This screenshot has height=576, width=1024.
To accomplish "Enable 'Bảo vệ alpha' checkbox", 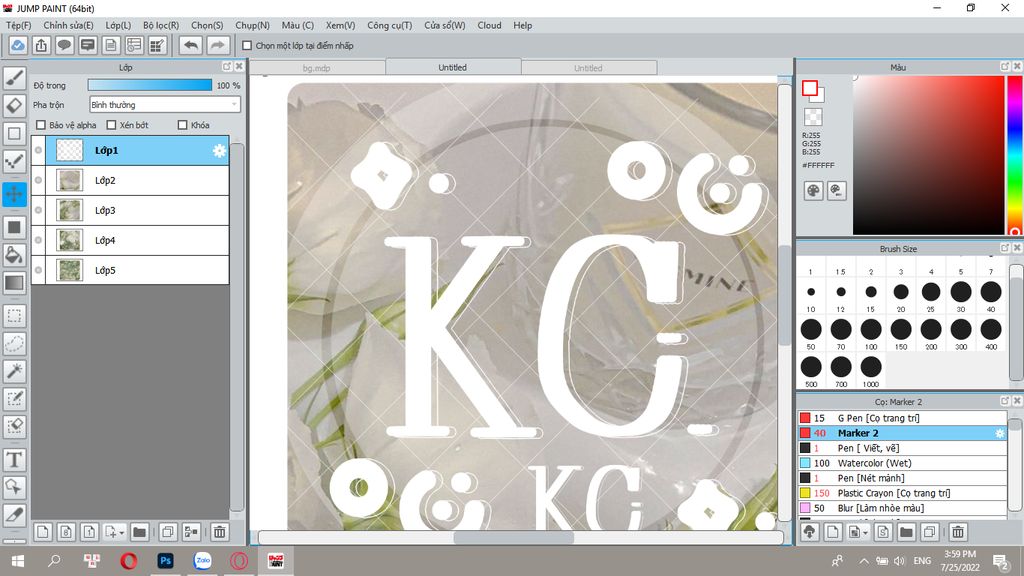I will 41,125.
